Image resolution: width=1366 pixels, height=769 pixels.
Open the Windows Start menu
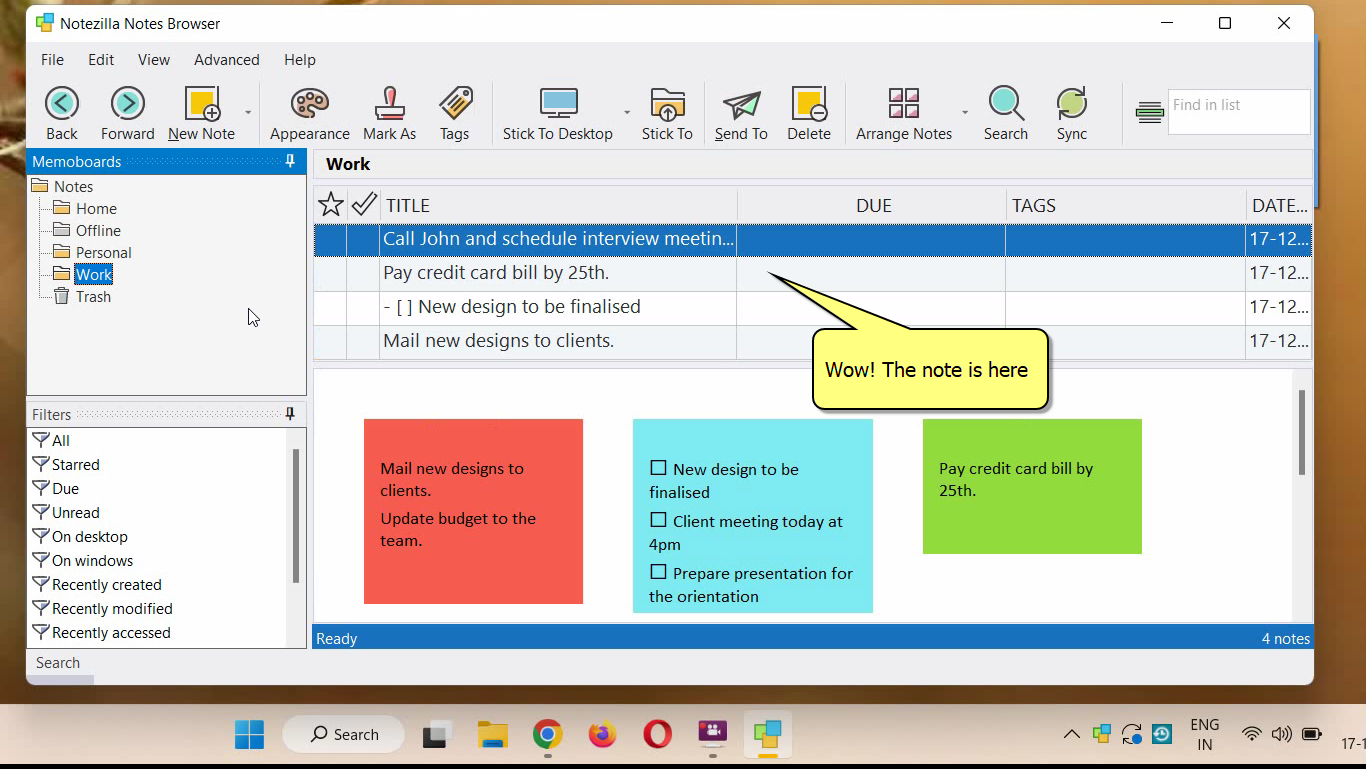249,735
